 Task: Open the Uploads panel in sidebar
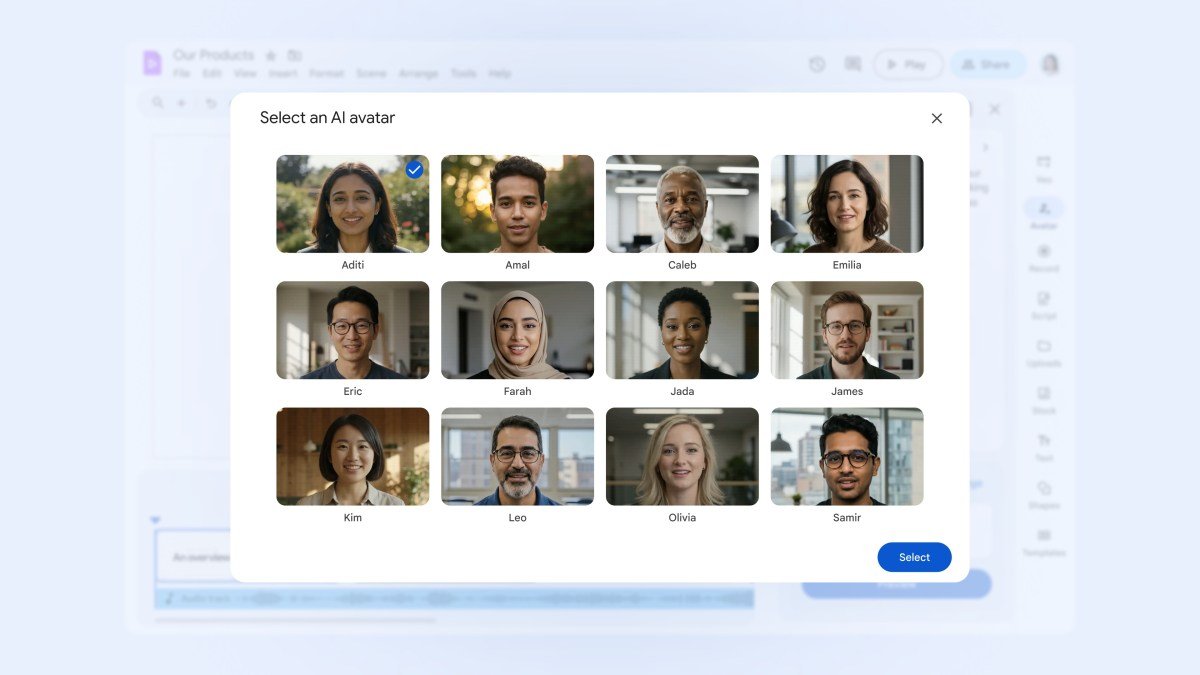tap(1044, 352)
